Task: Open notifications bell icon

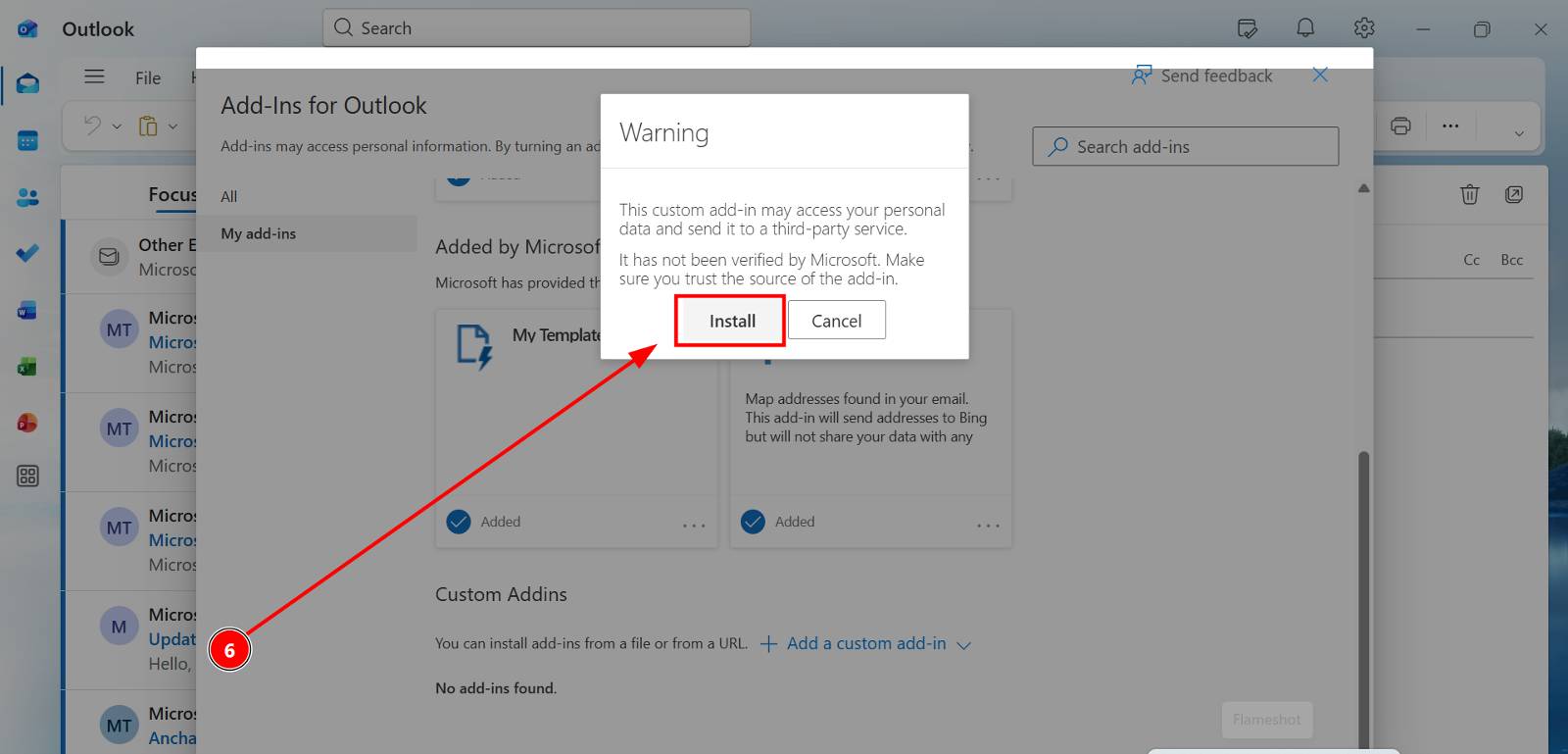Action: [1305, 28]
